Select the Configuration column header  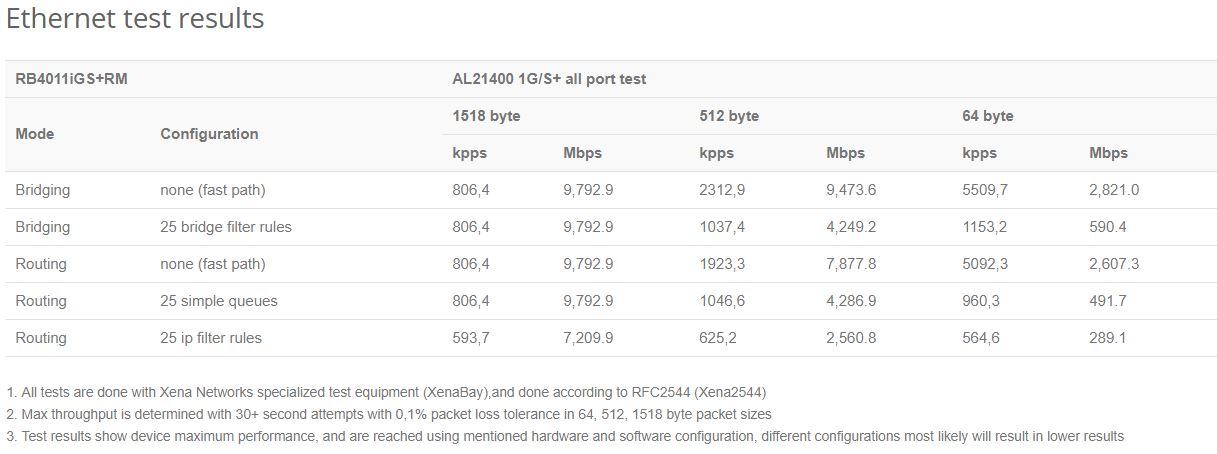click(209, 134)
